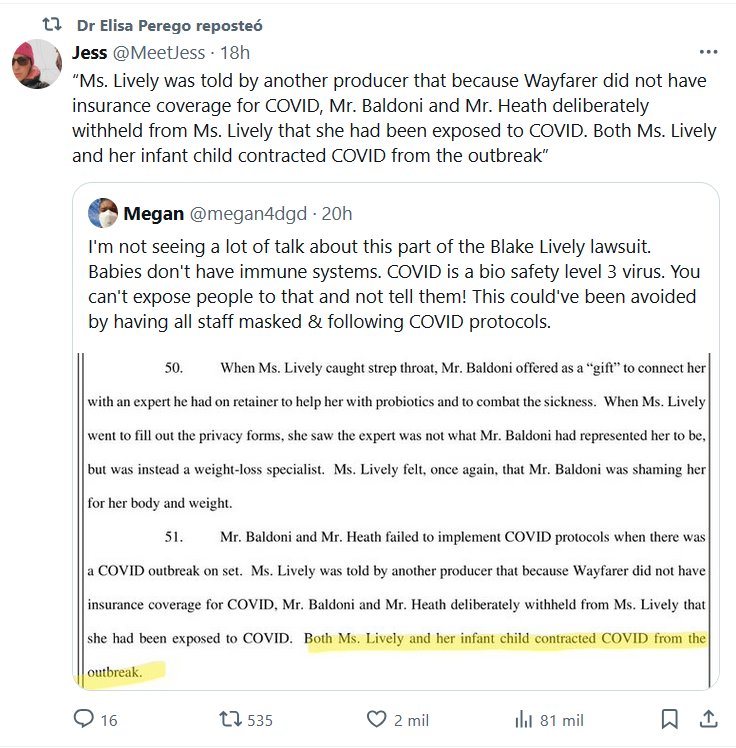Viewport: 736px width, 748px height.
Task: Open Megan's display name in quoted tweet
Action: pyautogui.click(x=152, y=213)
